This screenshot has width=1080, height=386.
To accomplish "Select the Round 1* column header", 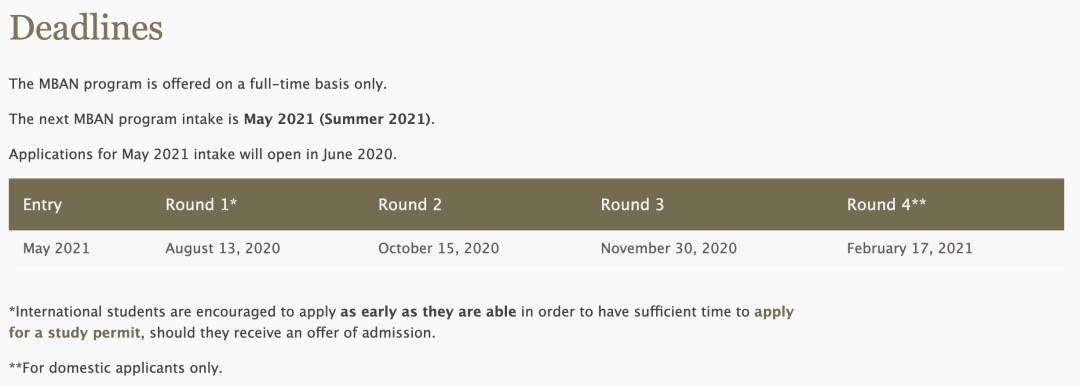I will [201, 205].
